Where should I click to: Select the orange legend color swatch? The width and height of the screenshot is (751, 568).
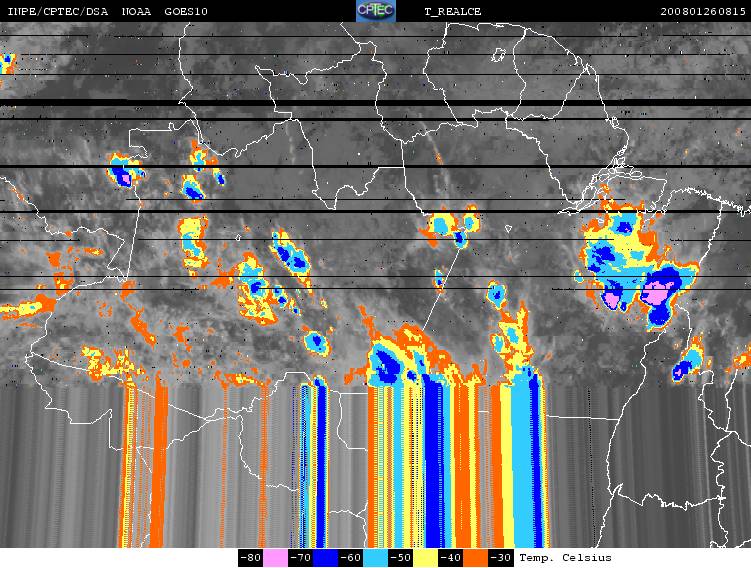pos(476,558)
